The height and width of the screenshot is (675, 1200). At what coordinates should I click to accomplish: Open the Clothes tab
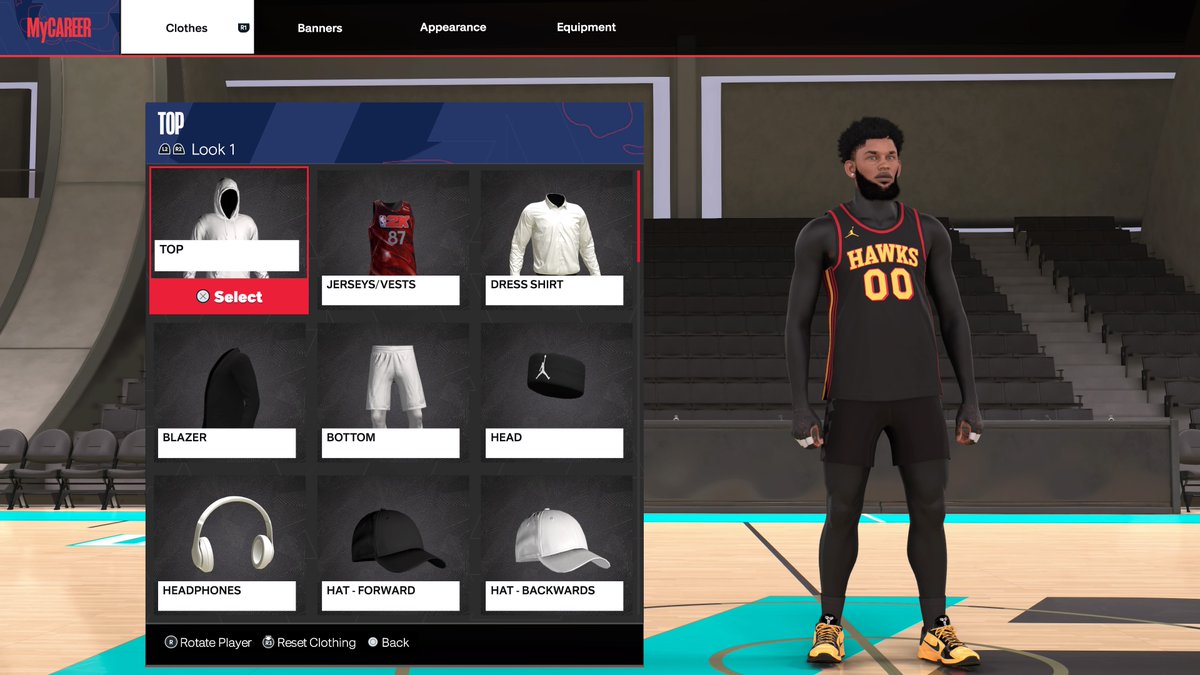187,27
